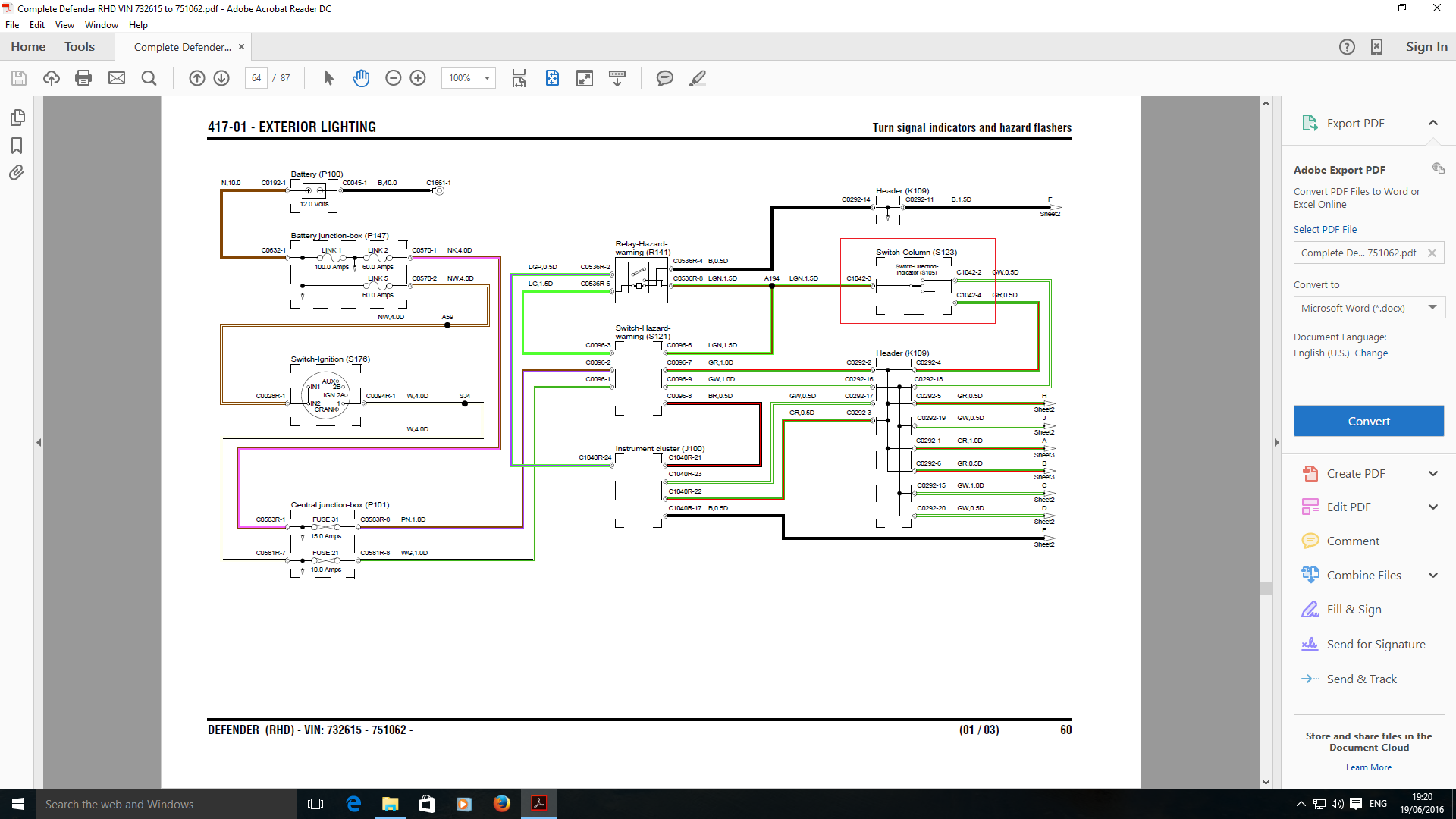Open the volume control in system tray
The height and width of the screenshot is (819, 1456).
[x=1337, y=804]
